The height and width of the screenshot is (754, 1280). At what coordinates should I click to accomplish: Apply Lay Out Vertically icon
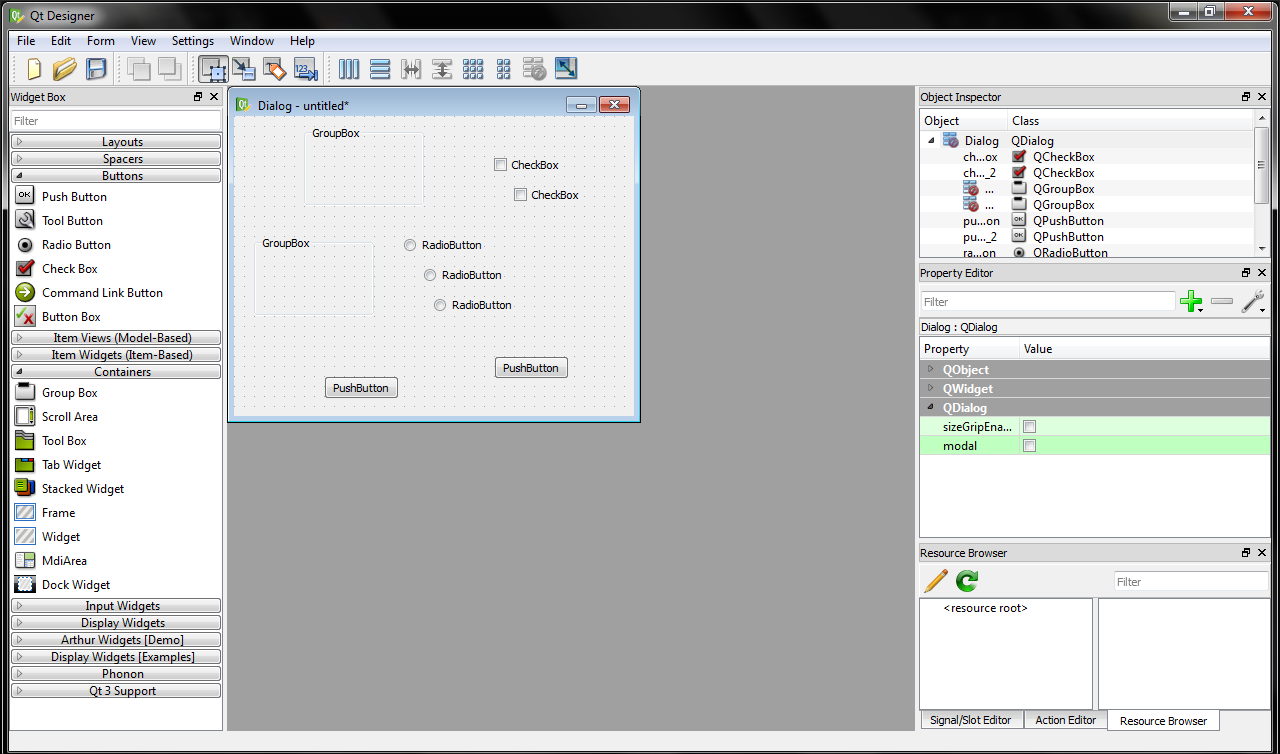pos(380,69)
